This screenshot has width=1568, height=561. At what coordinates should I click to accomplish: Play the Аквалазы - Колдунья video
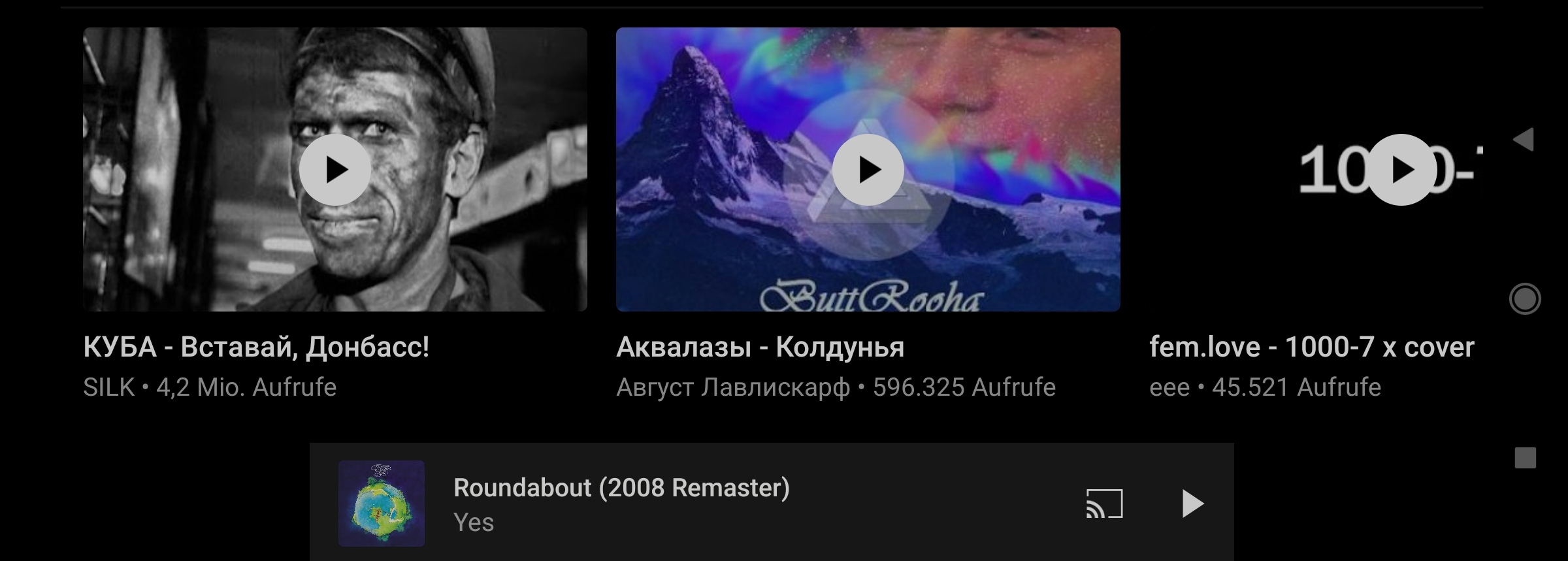click(x=868, y=170)
